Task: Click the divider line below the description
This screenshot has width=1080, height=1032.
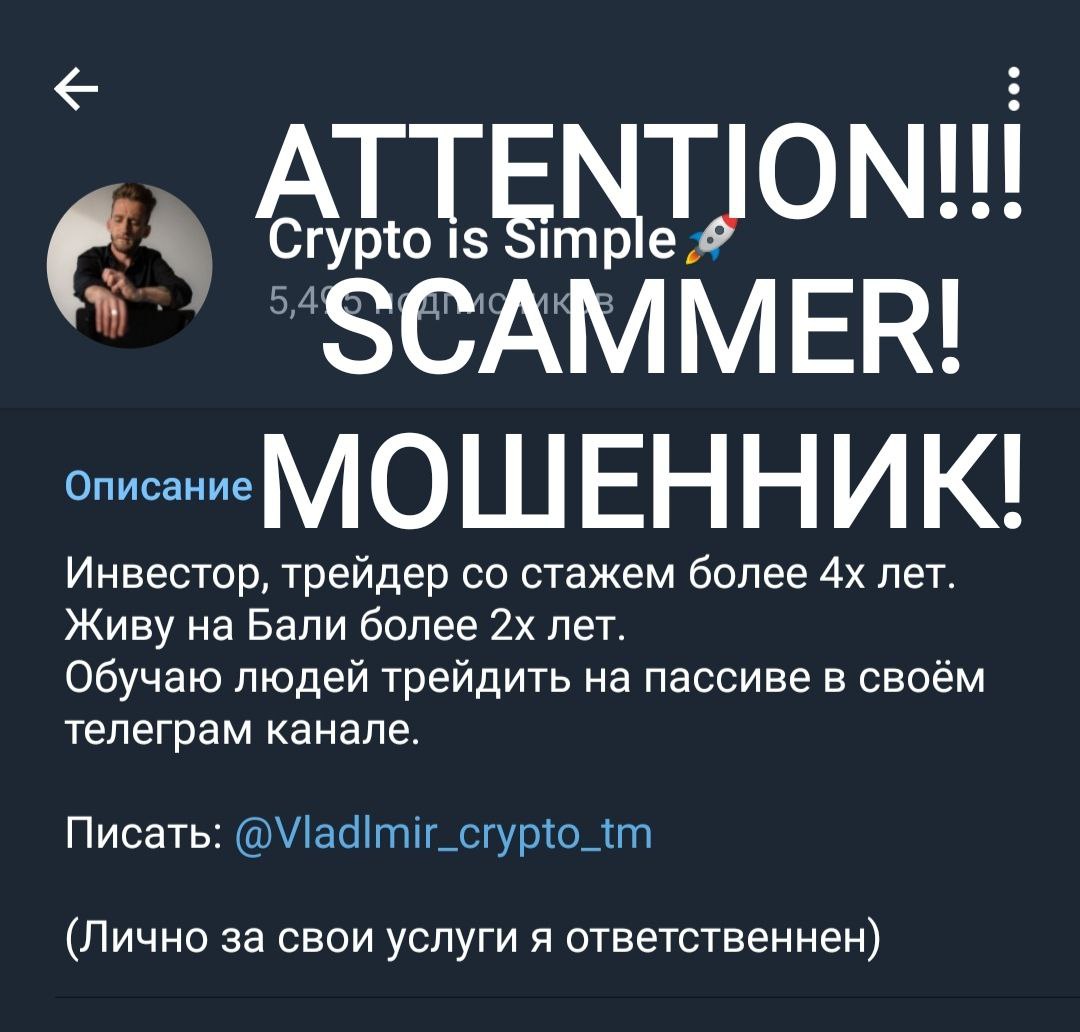Action: tap(567, 996)
